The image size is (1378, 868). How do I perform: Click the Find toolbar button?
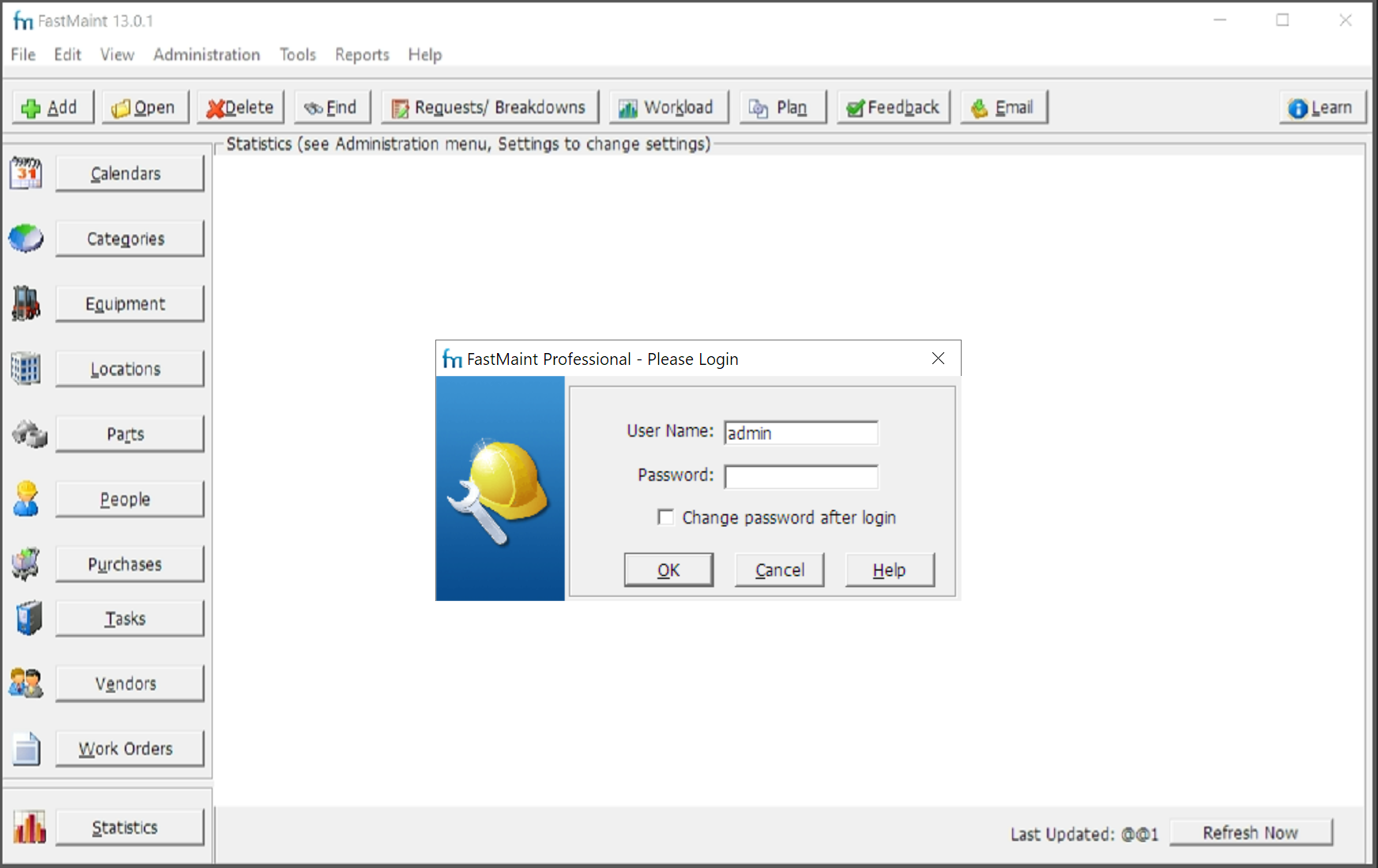point(333,107)
